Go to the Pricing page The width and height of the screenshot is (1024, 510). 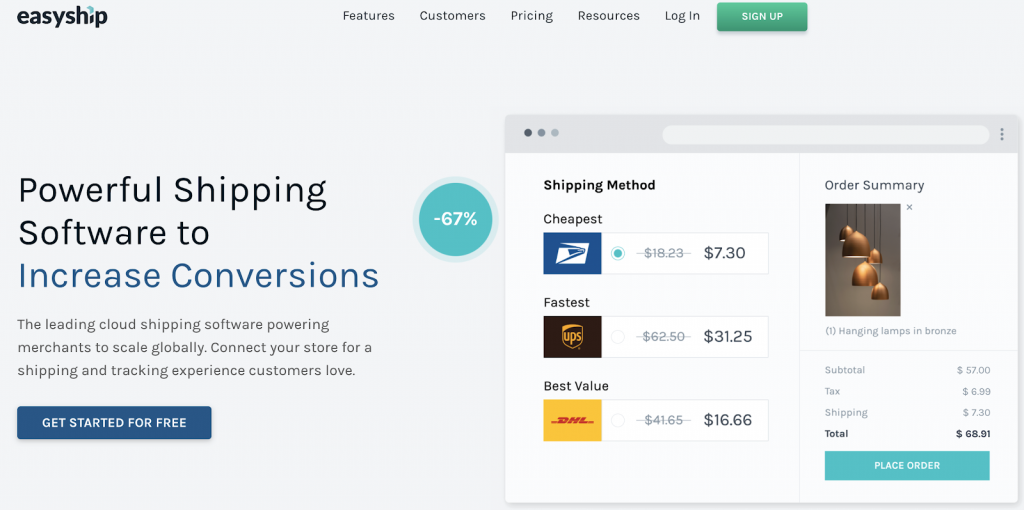[x=532, y=16]
